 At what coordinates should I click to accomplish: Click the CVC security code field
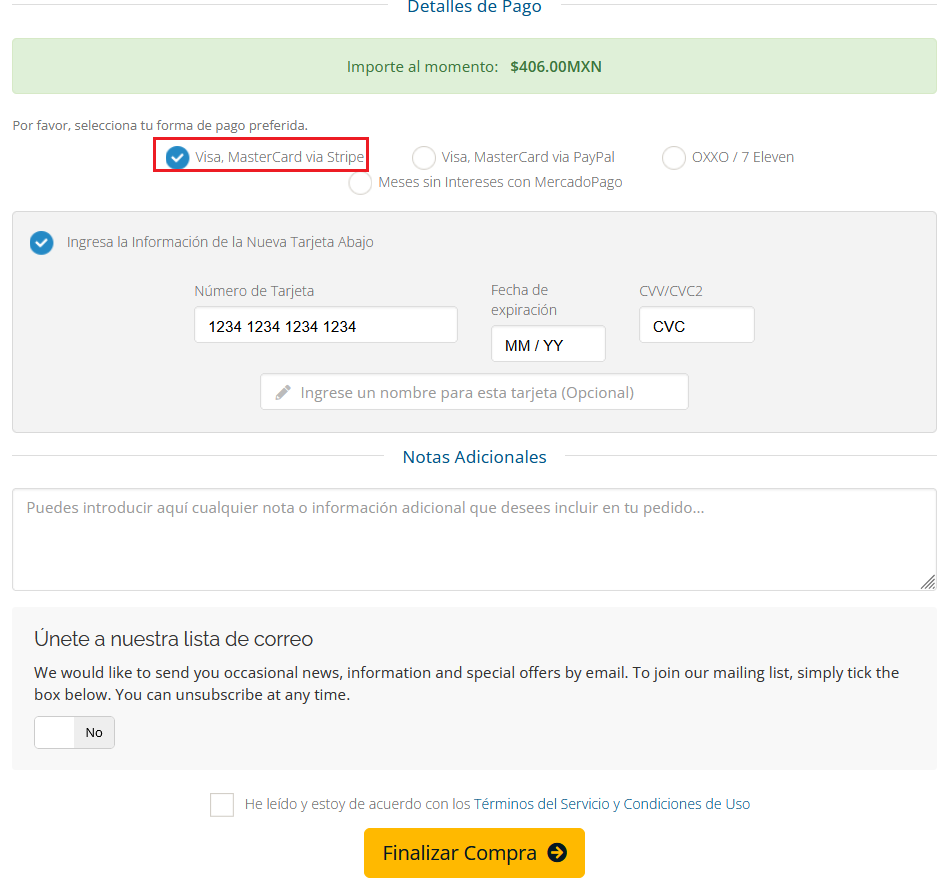tap(696, 326)
